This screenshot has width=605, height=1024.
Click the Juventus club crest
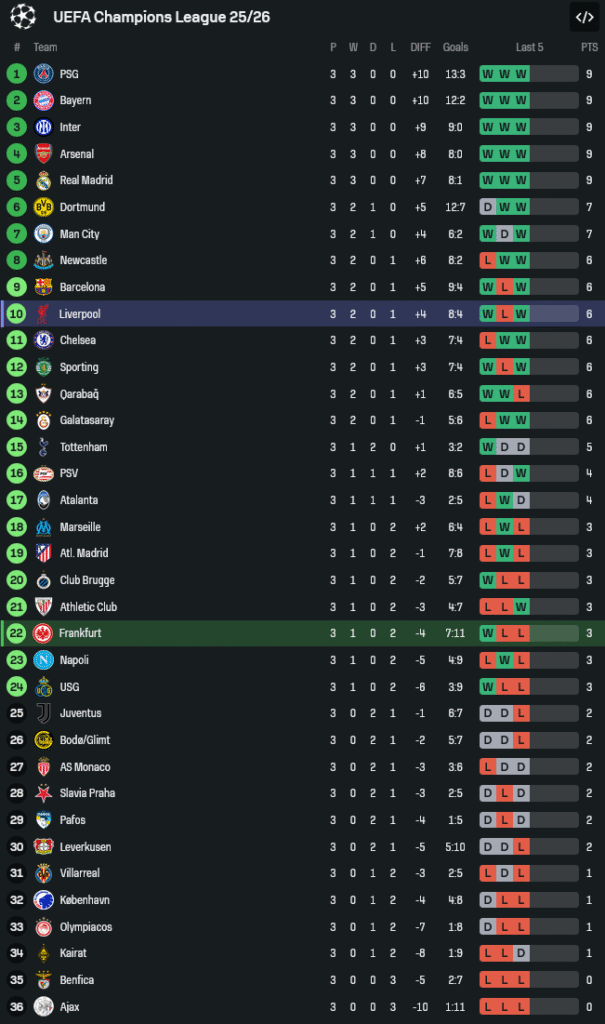(43, 713)
